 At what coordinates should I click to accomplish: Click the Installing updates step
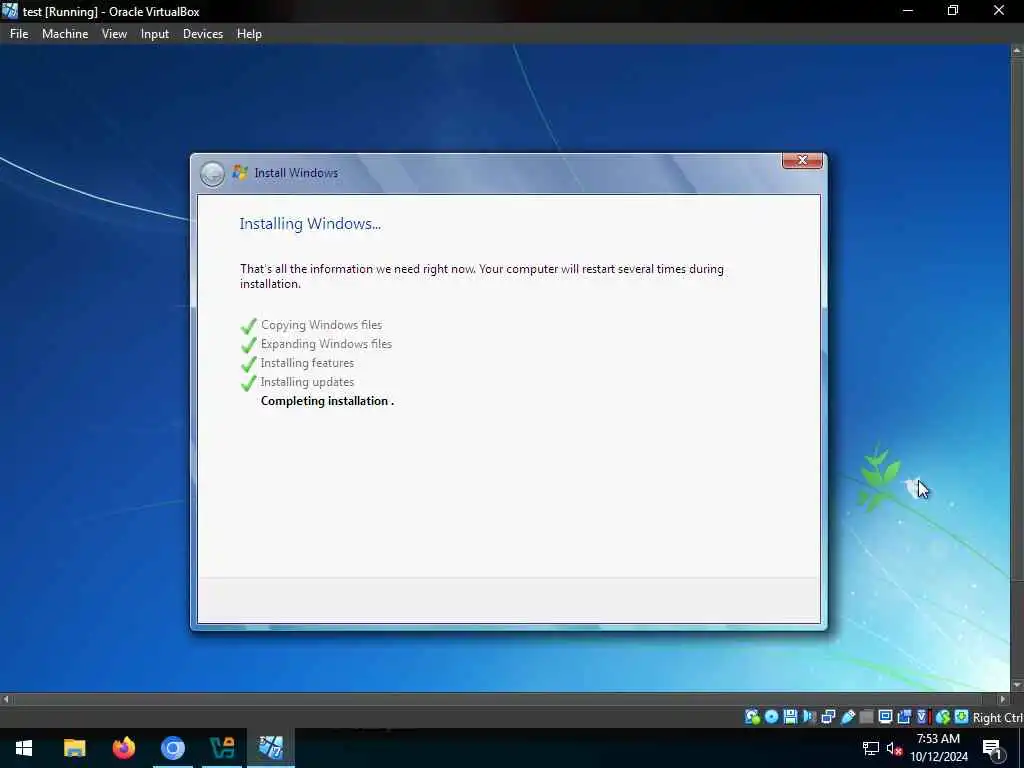[307, 381]
